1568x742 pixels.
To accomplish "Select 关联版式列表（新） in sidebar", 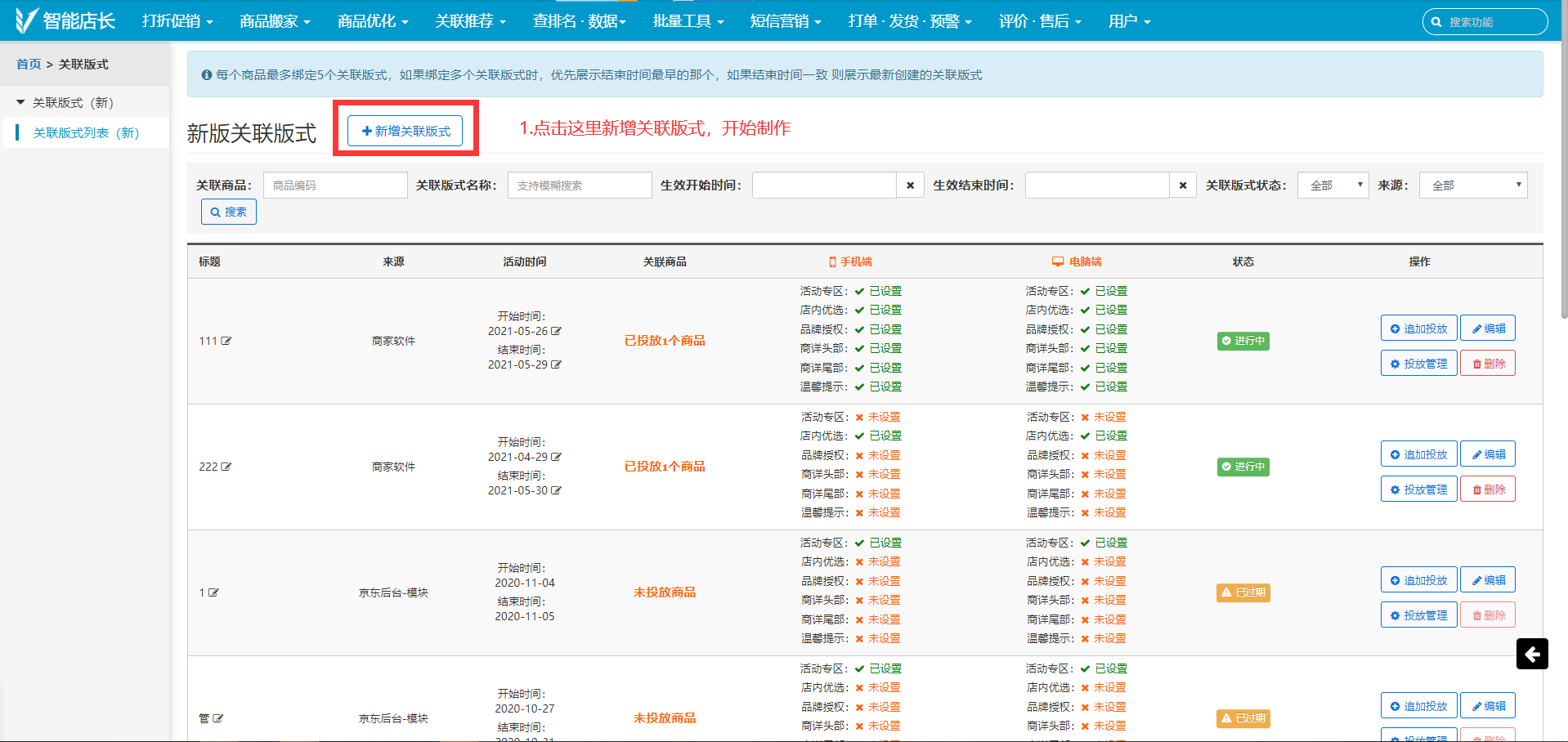I will [x=86, y=132].
